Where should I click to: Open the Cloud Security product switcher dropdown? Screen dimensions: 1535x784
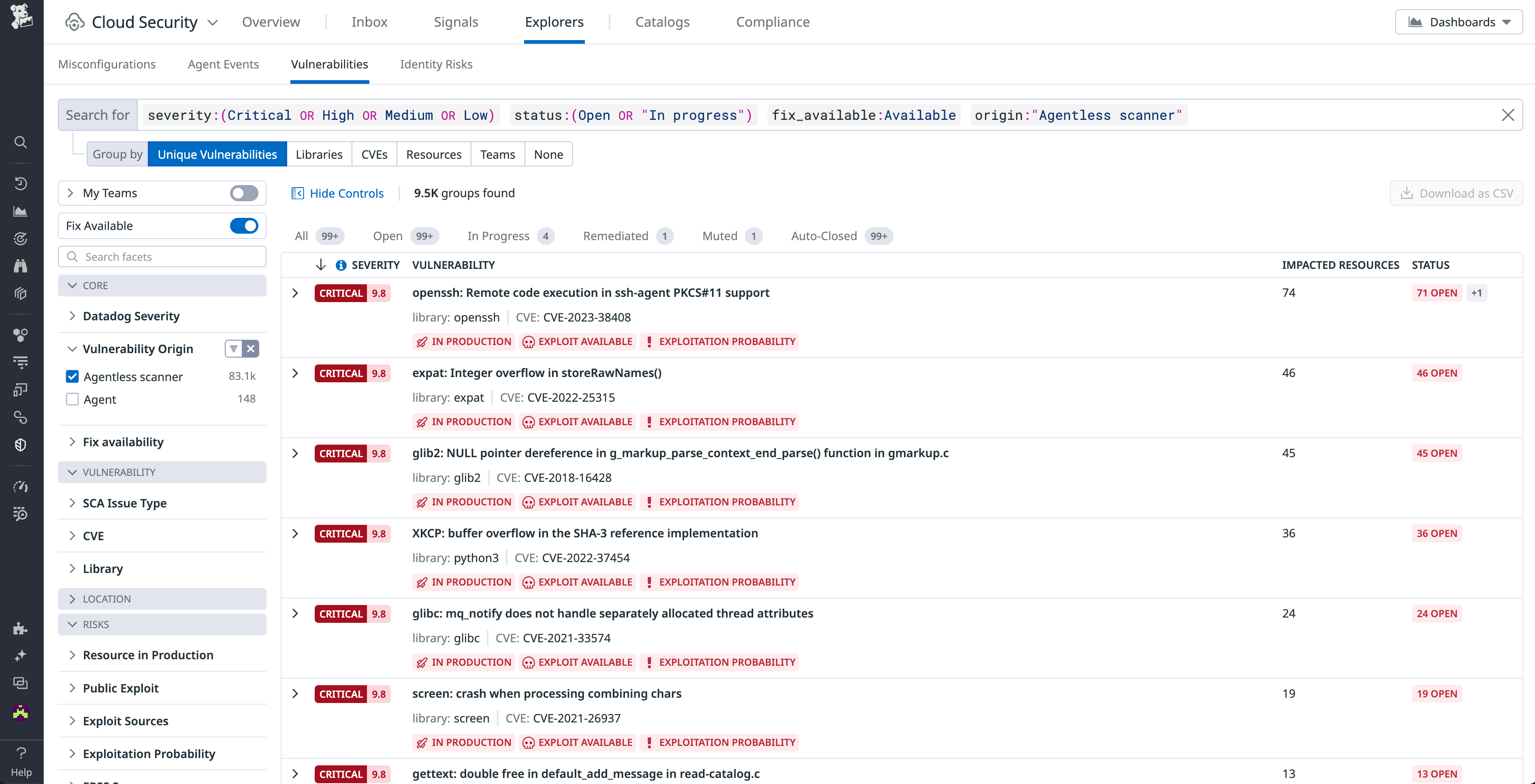(x=213, y=22)
